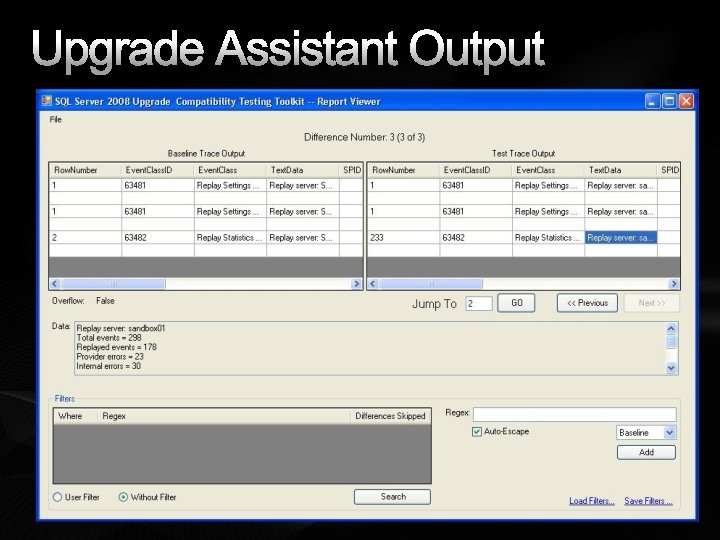Click baseline RowNumber column header

point(85,170)
